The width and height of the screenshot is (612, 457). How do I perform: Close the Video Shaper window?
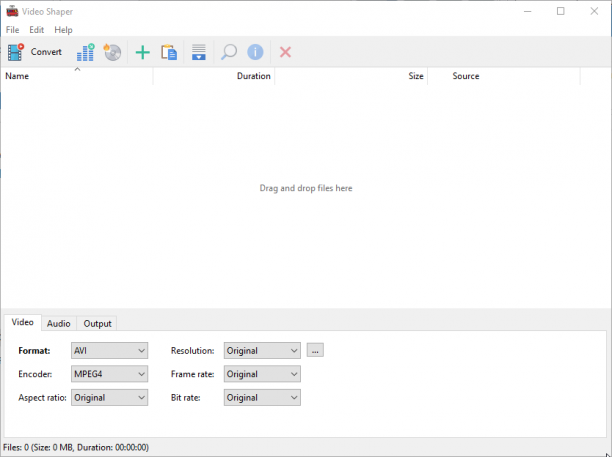[x=594, y=11]
